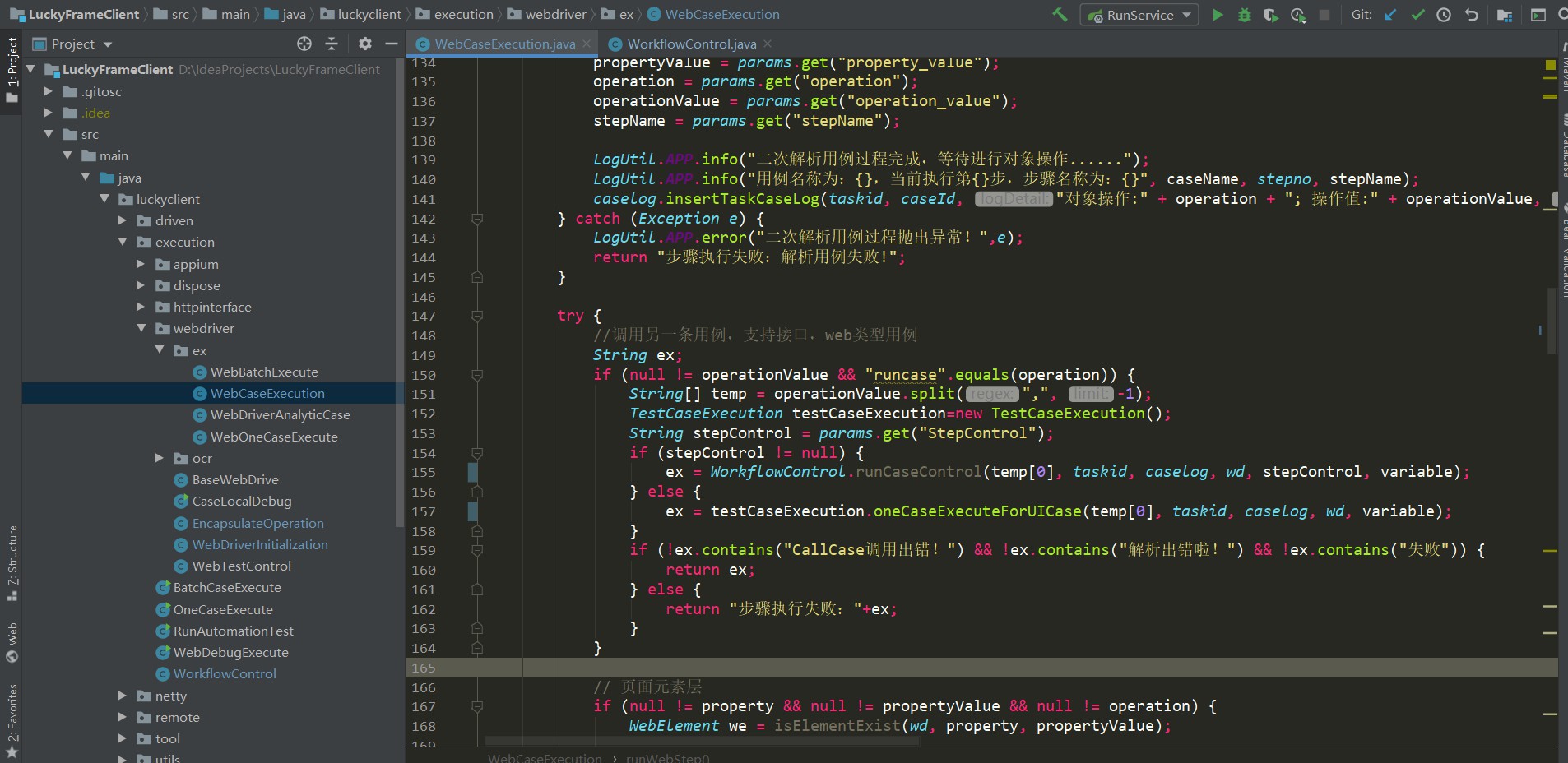Viewport: 1568px width, 763px height.
Task: Open Project panel settings gear
Action: pyautogui.click(x=365, y=44)
